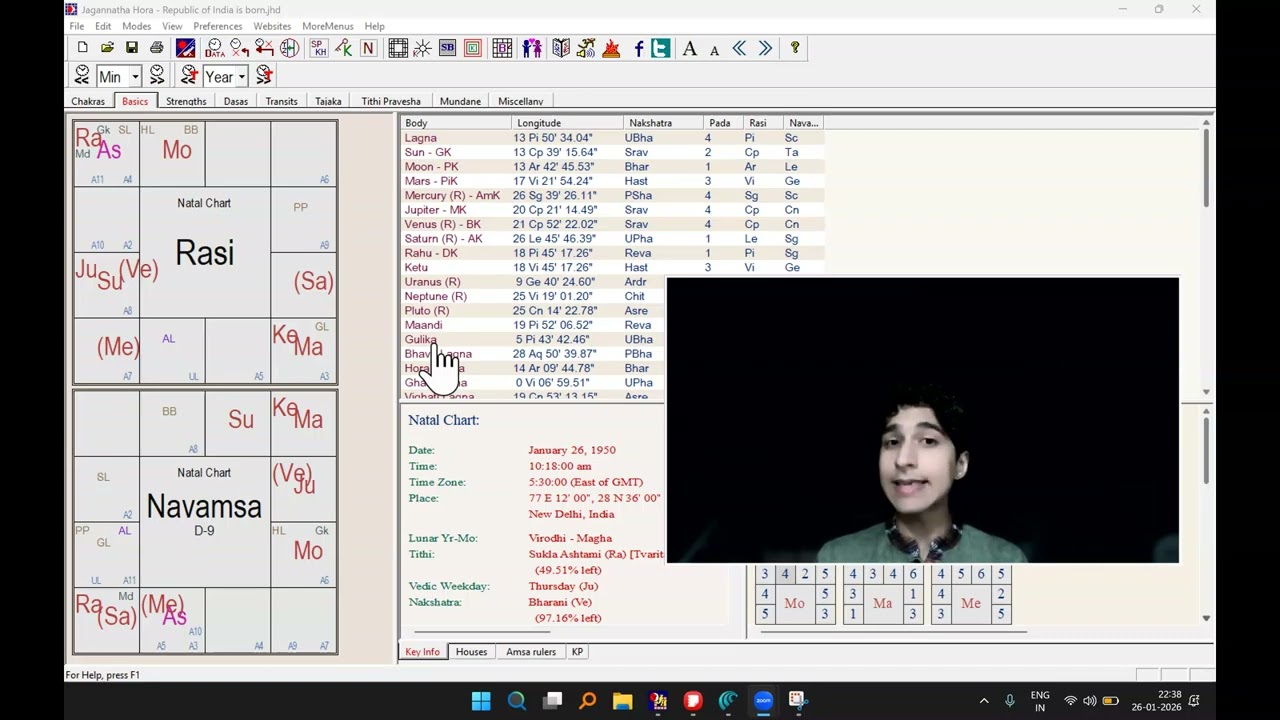Open the File menu
The width and height of the screenshot is (1280, 720).
coord(76,26)
